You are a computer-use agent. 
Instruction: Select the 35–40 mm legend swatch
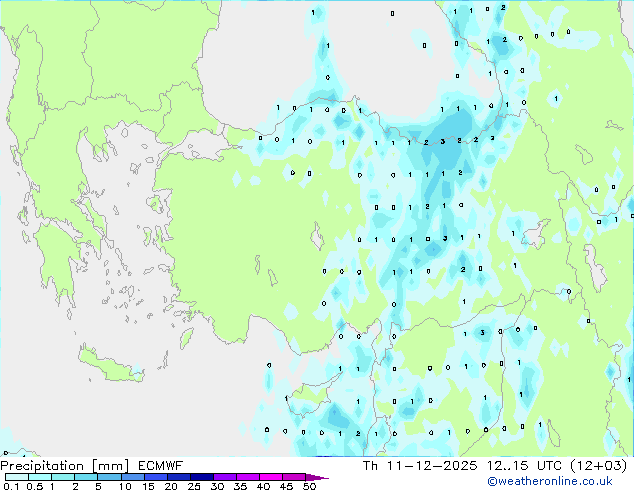click(248, 477)
